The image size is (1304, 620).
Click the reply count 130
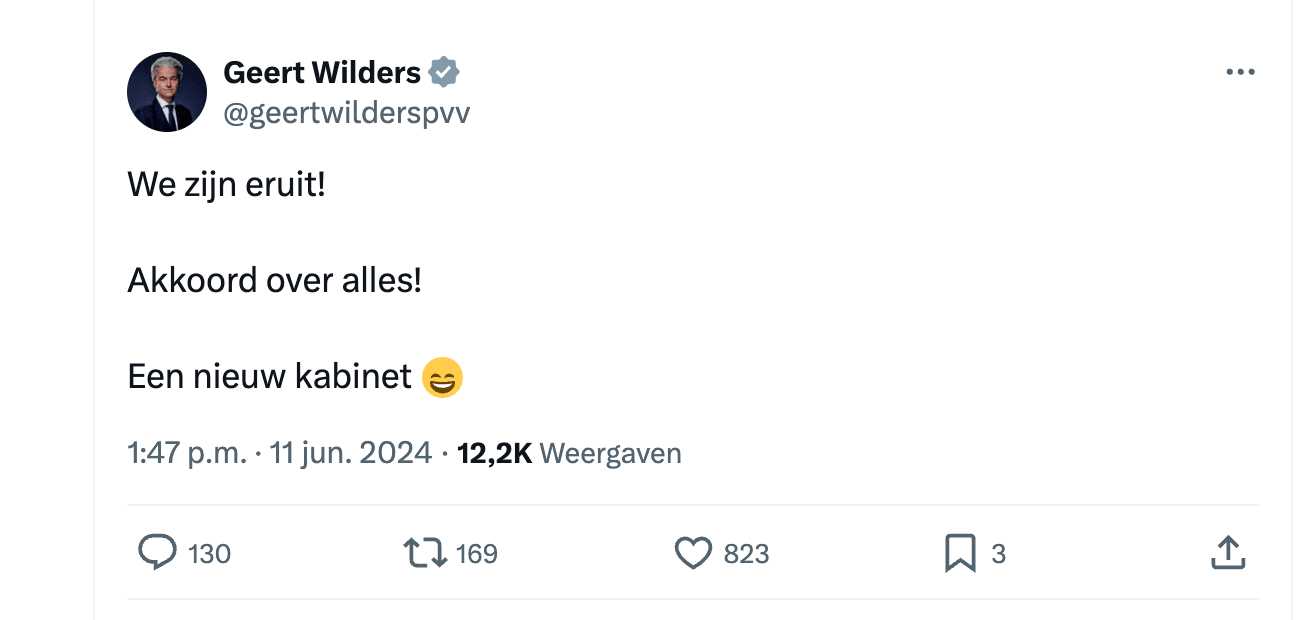point(209,554)
